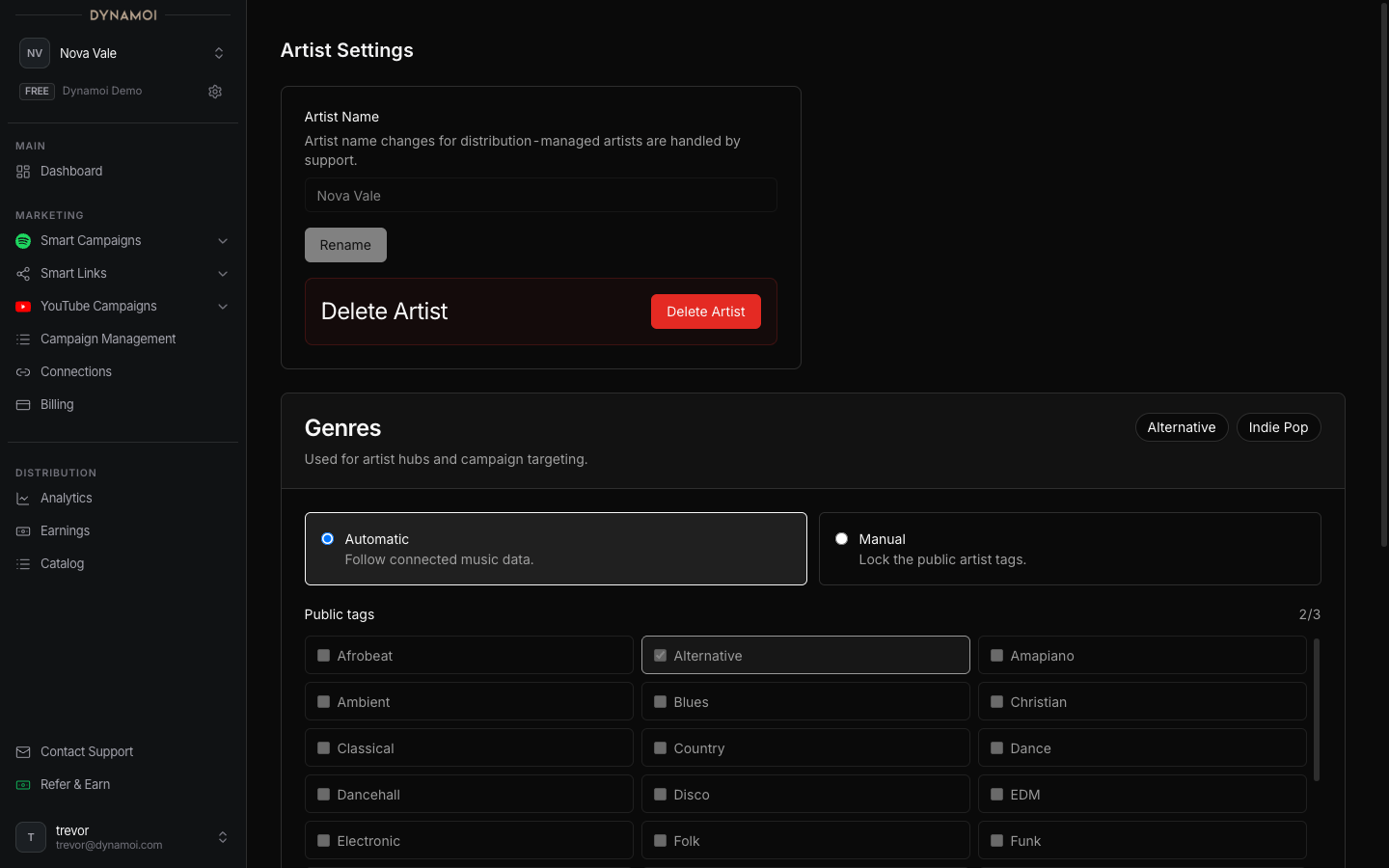The image size is (1389, 868).
Task: Uncheck the Alternative tag checkbox
Action: (661, 656)
